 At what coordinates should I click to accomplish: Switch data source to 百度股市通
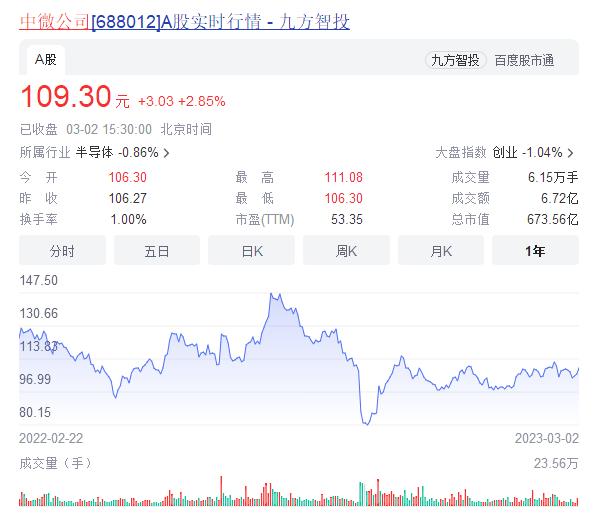(x=524, y=60)
